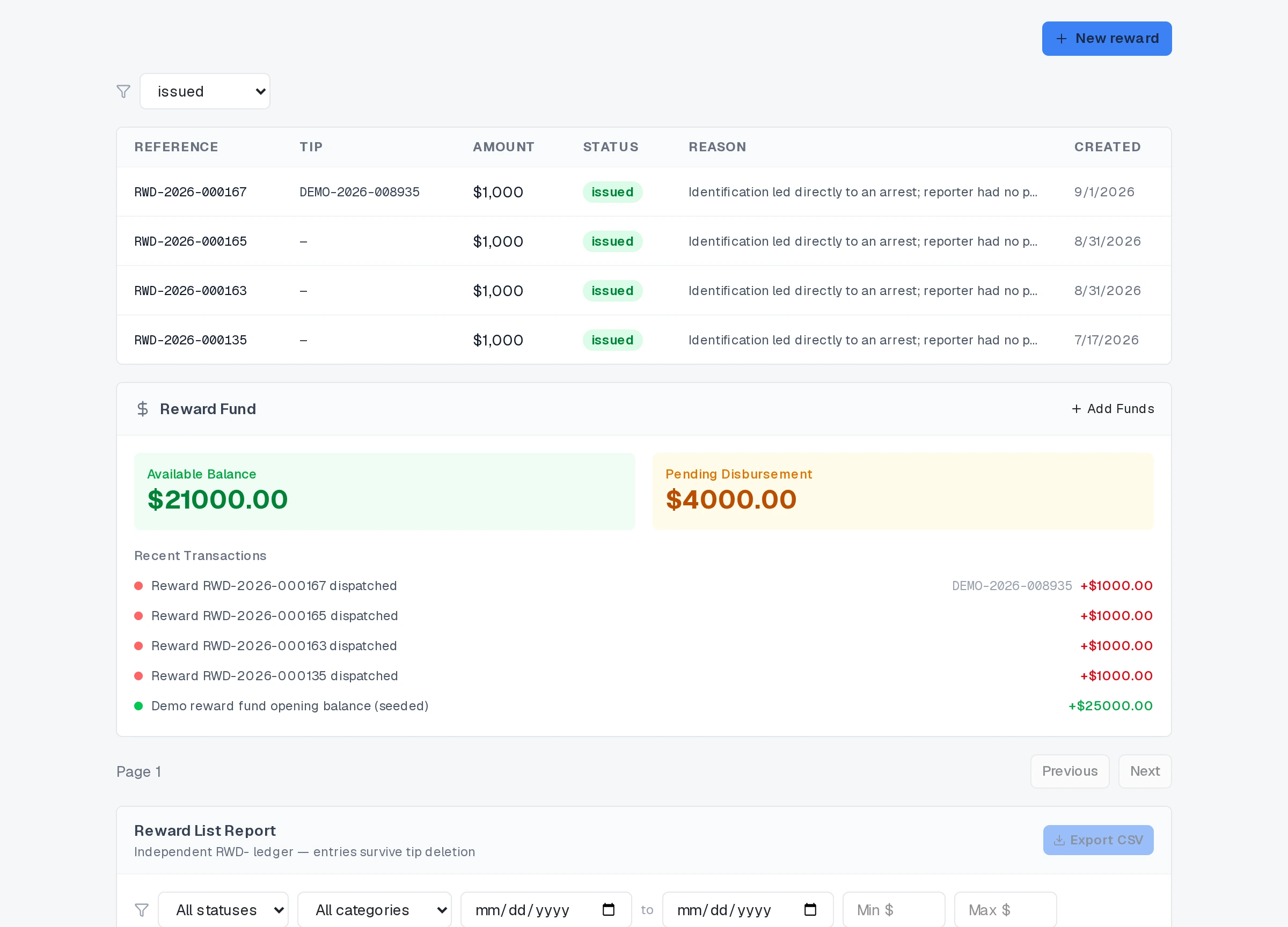The image size is (1288, 927).
Task: Go to the Next page
Action: pyautogui.click(x=1145, y=771)
